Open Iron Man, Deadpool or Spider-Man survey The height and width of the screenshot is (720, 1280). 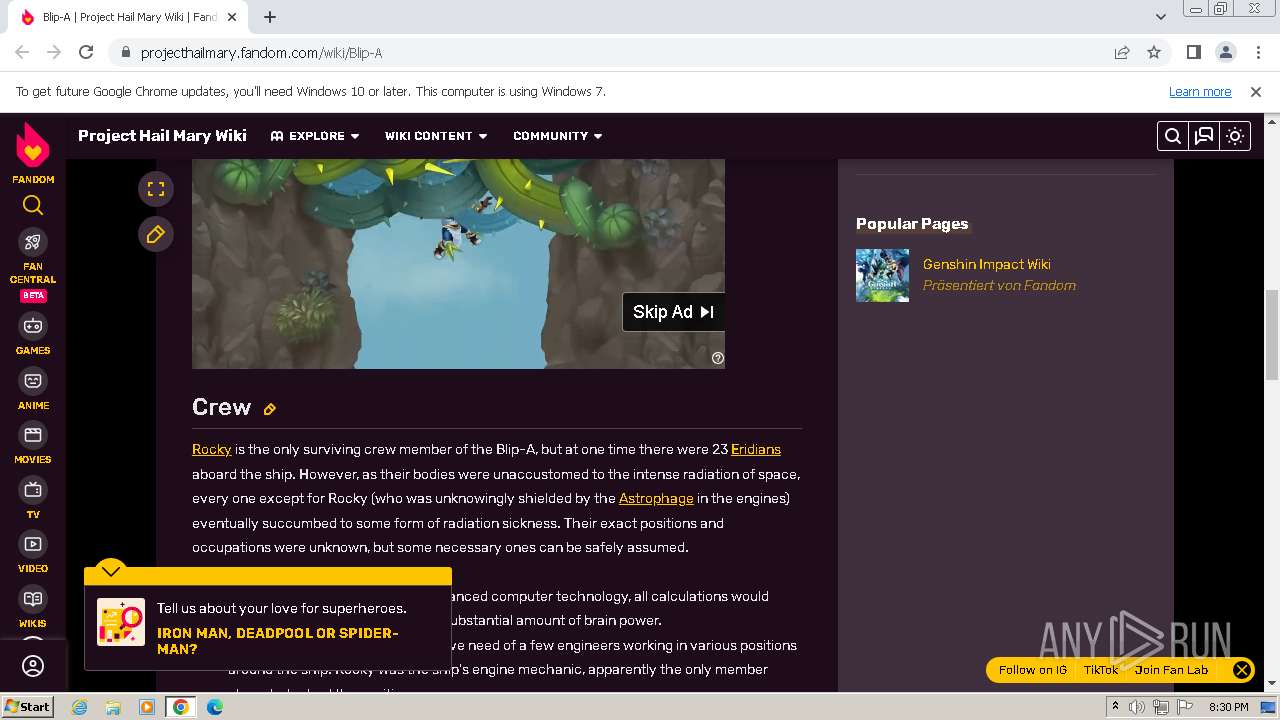277,641
